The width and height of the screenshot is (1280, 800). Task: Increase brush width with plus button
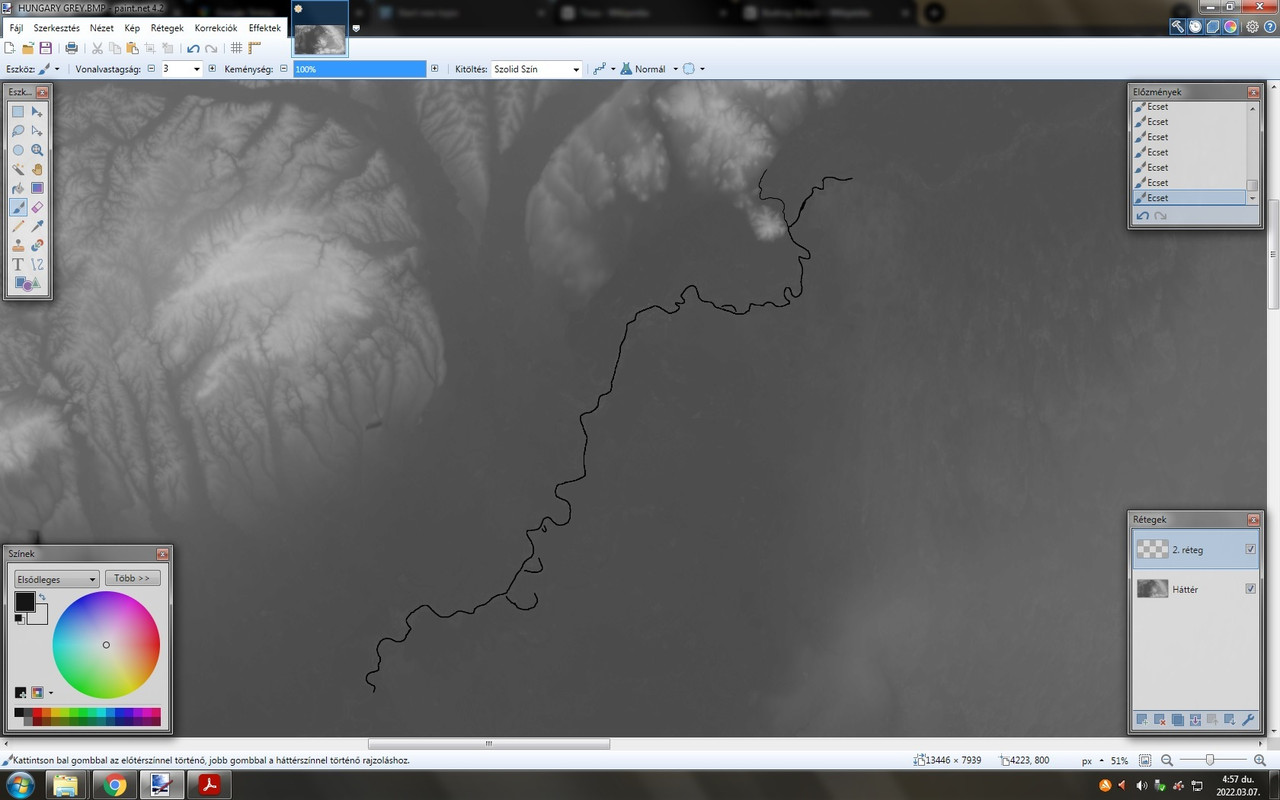(212, 69)
